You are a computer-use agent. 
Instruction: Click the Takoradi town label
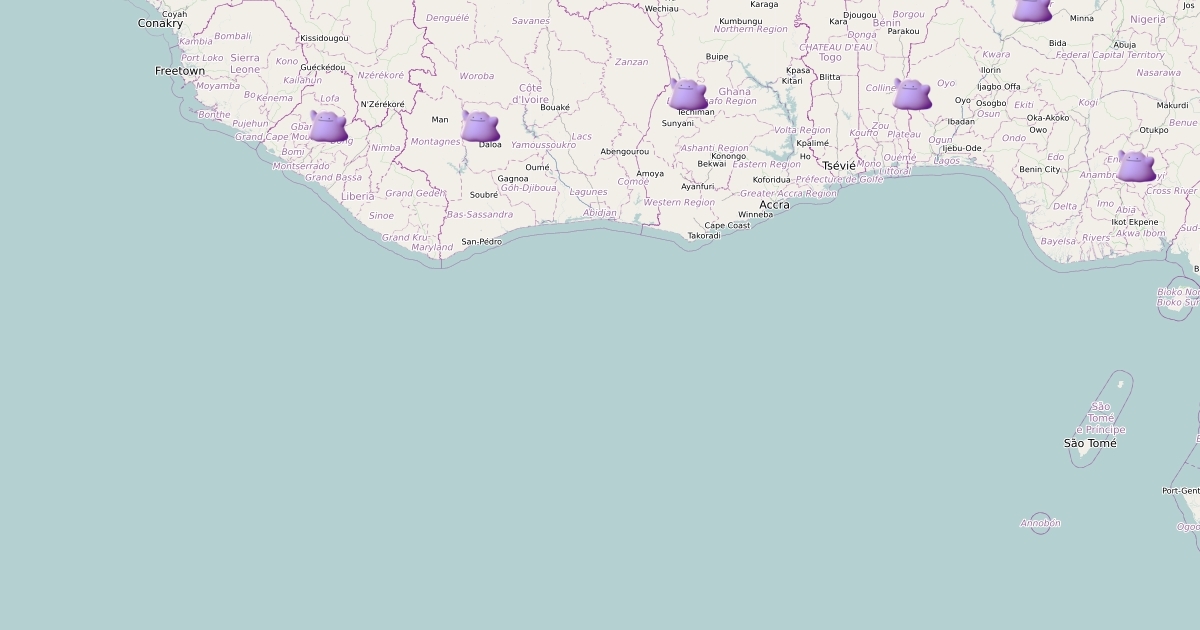coord(704,236)
